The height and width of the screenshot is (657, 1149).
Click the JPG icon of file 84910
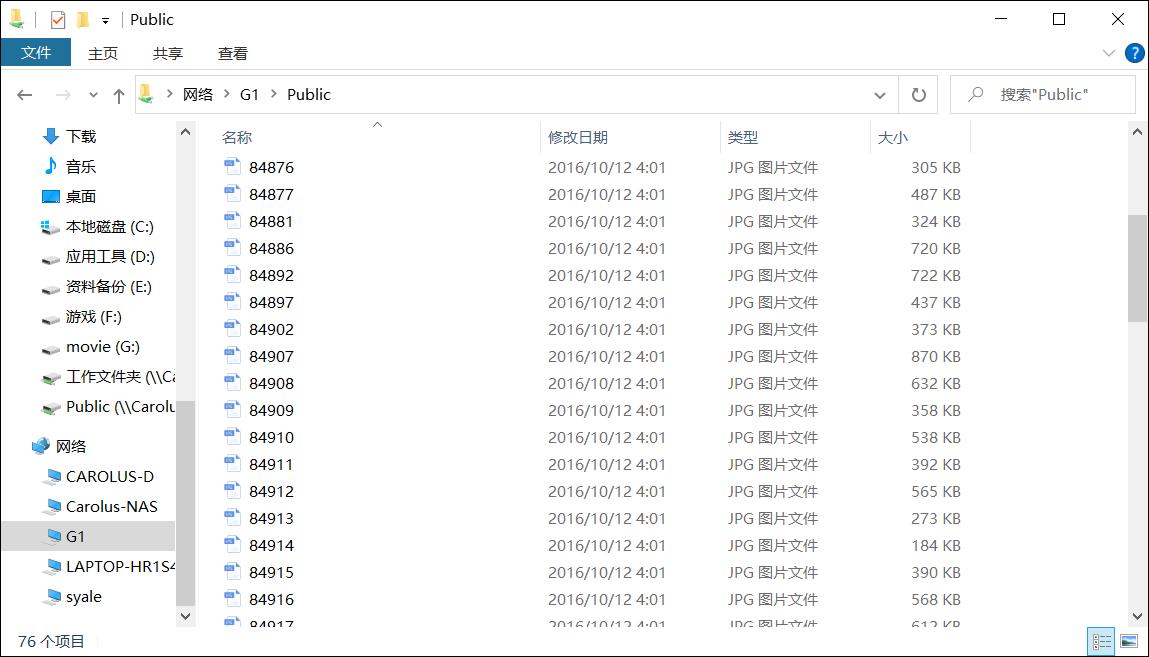click(232, 437)
